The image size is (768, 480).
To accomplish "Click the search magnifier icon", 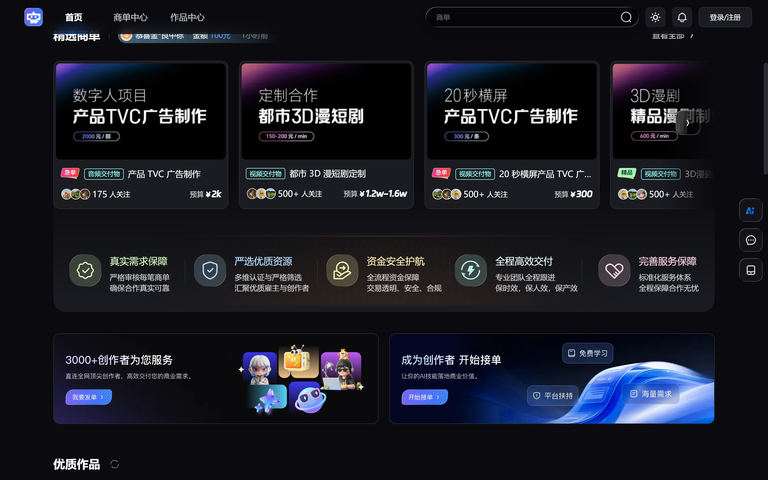I will coord(626,17).
